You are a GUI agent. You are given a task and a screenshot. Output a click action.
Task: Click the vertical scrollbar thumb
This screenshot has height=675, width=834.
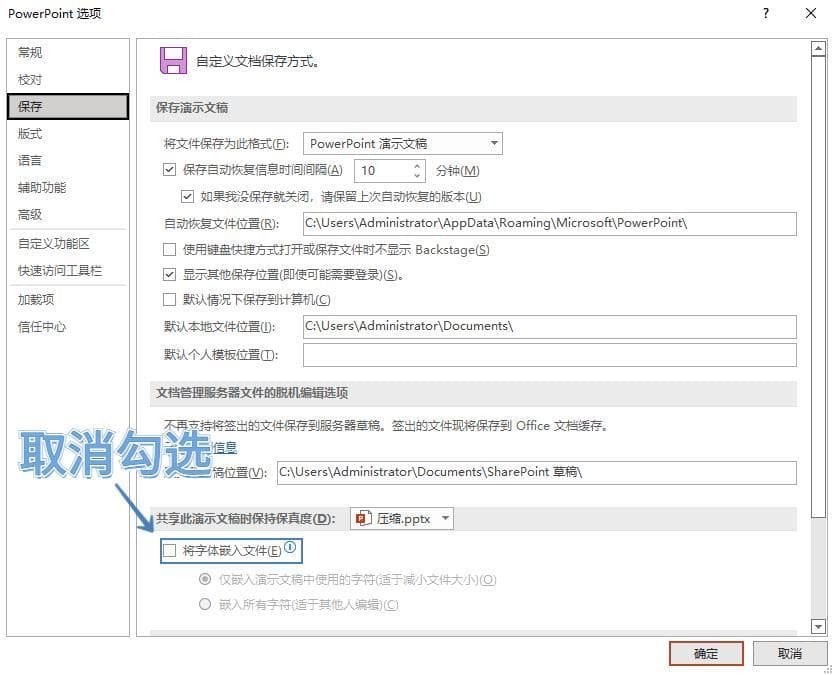(819, 286)
